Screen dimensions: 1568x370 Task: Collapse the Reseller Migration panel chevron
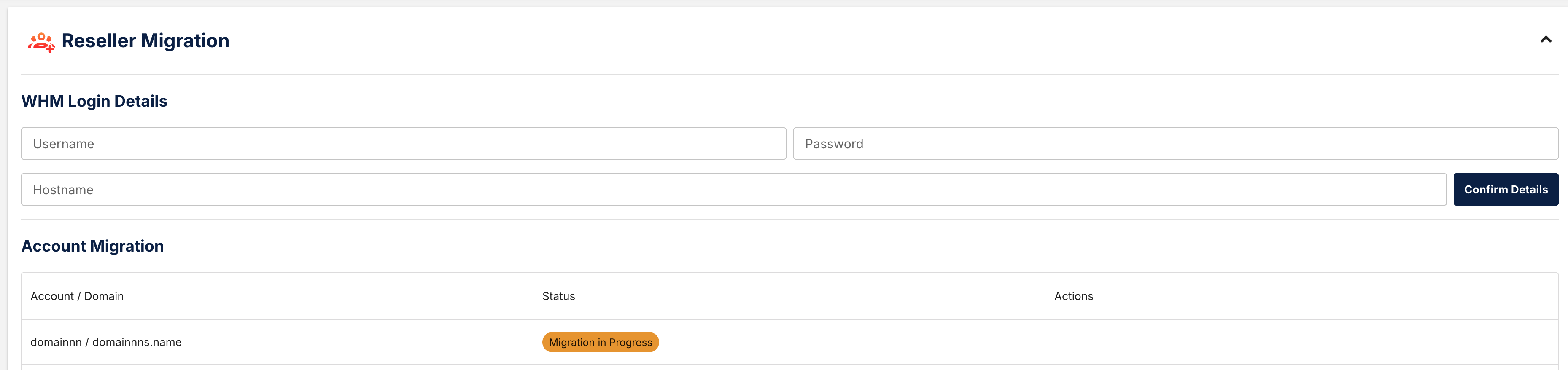tap(1546, 40)
